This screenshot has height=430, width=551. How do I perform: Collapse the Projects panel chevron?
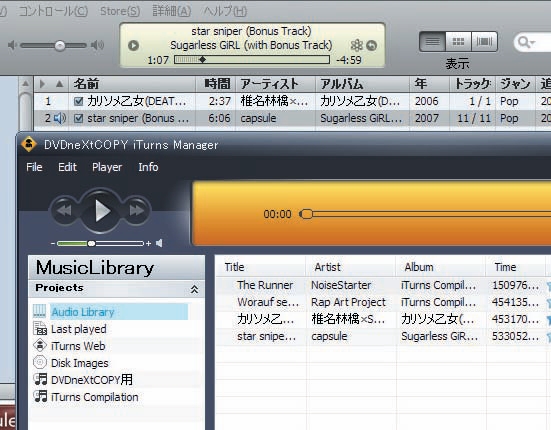(x=194, y=289)
